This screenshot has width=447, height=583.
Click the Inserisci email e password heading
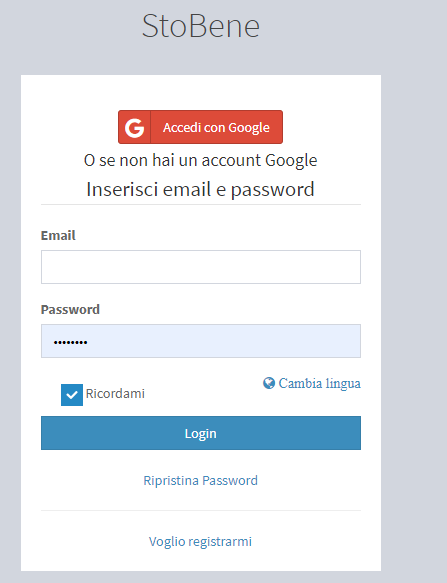200,189
